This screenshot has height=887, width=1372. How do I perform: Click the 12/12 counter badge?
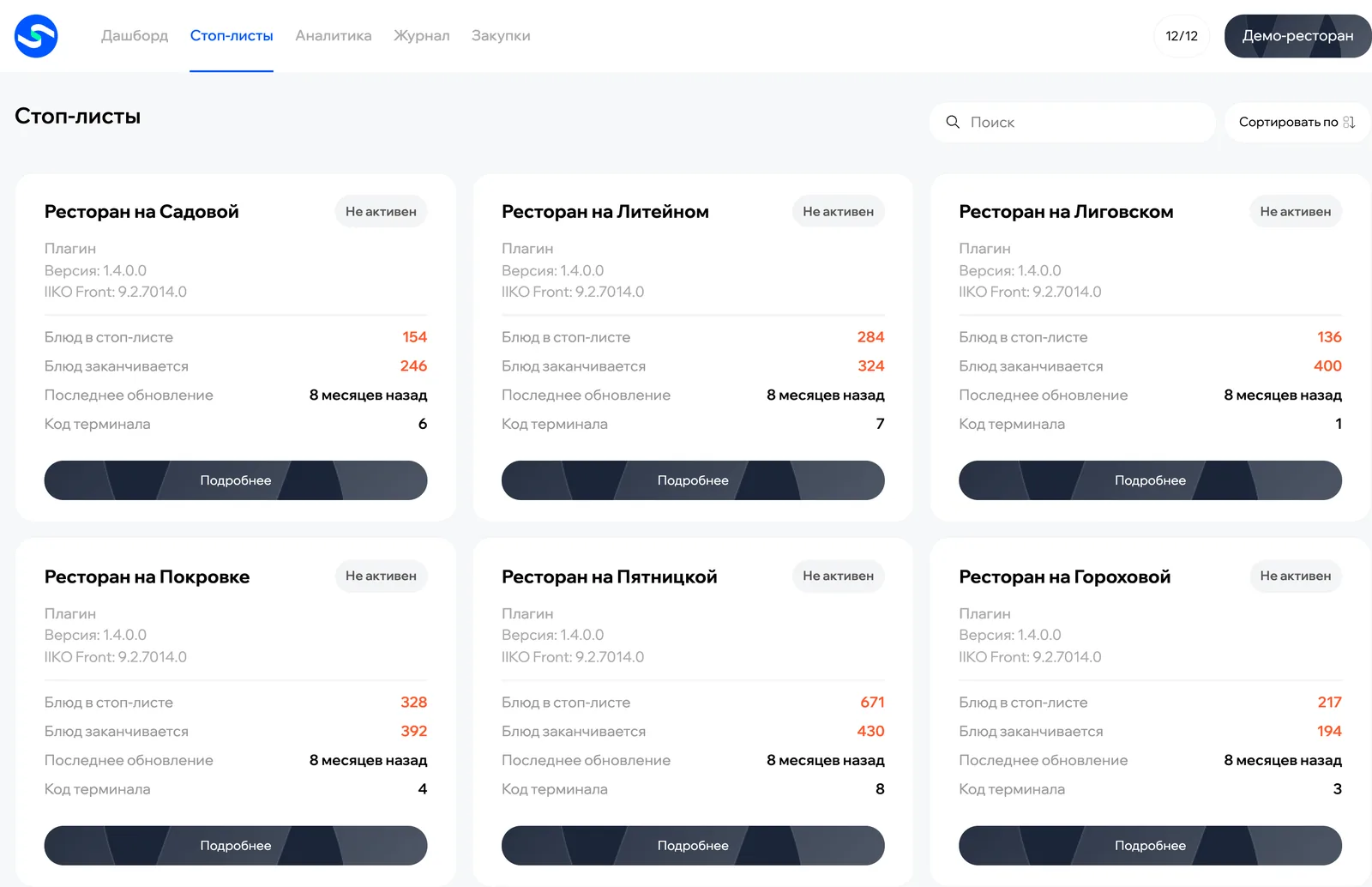tap(1182, 36)
